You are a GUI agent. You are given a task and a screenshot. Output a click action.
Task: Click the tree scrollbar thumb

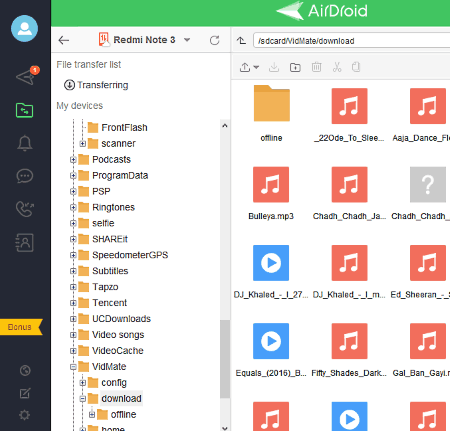click(225, 359)
